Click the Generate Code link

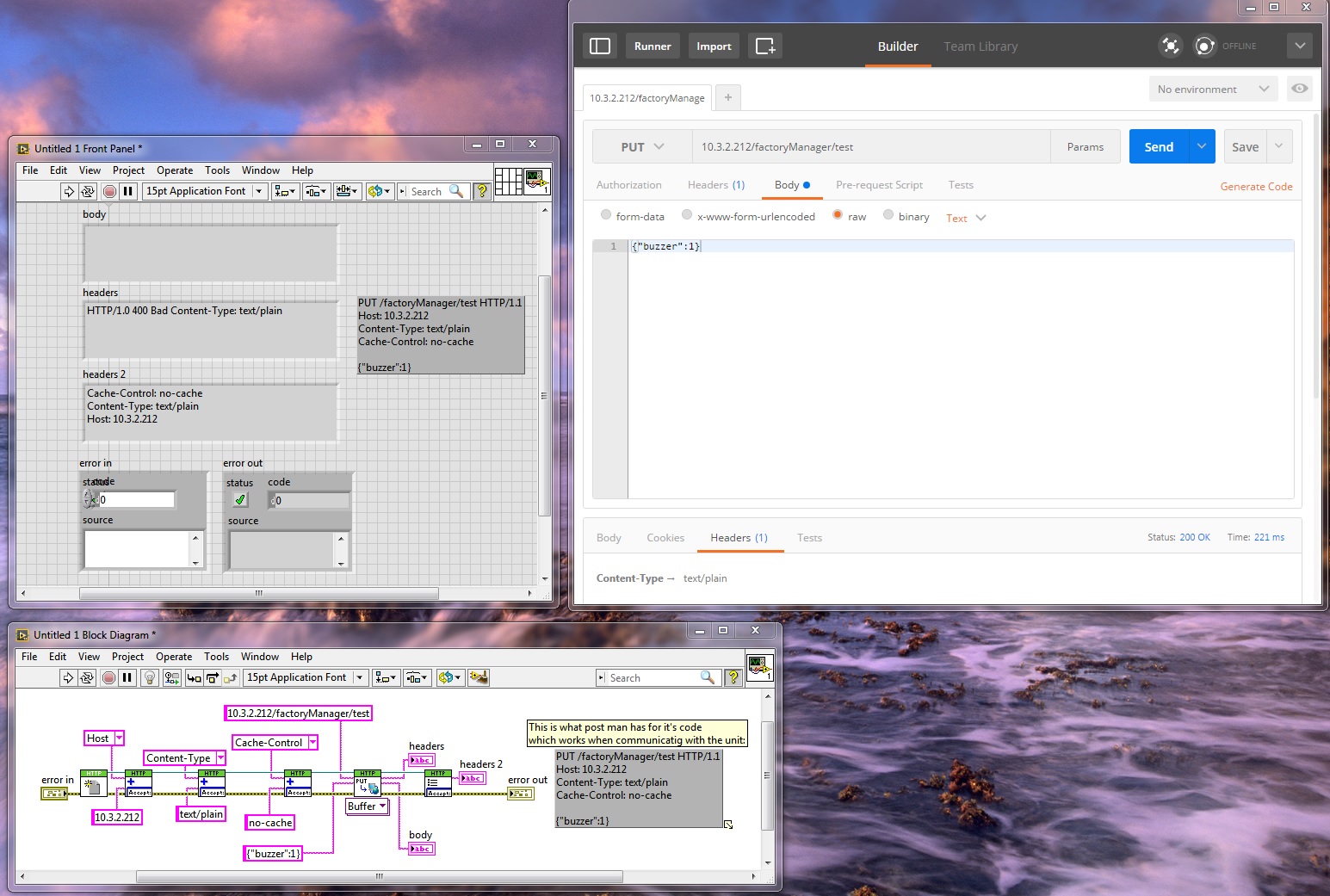(x=1256, y=187)
